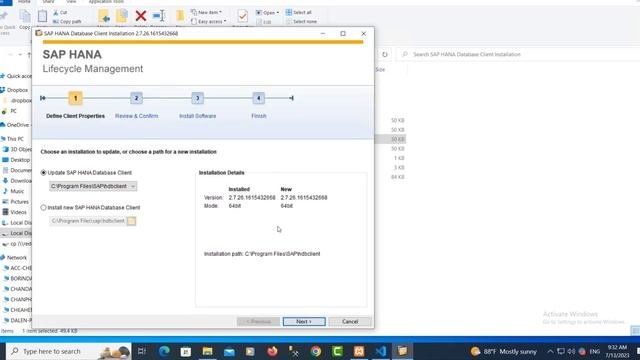Show hidden system tray icons chevron
Viewport: 640px width, 360px height.
550,351
